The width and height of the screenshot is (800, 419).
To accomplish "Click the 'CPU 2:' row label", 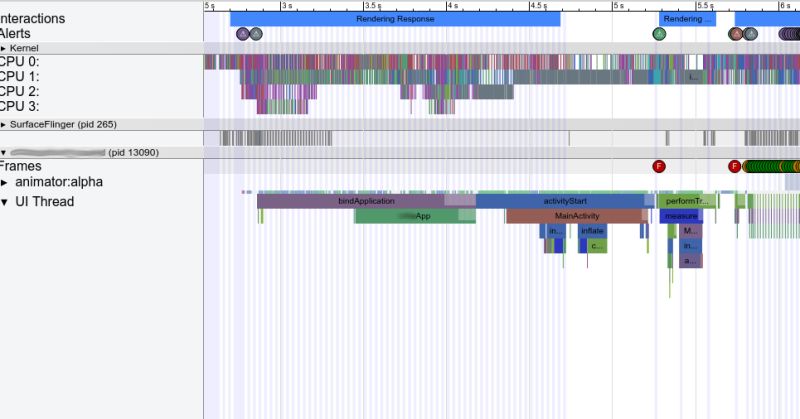I will pos(19,91).
